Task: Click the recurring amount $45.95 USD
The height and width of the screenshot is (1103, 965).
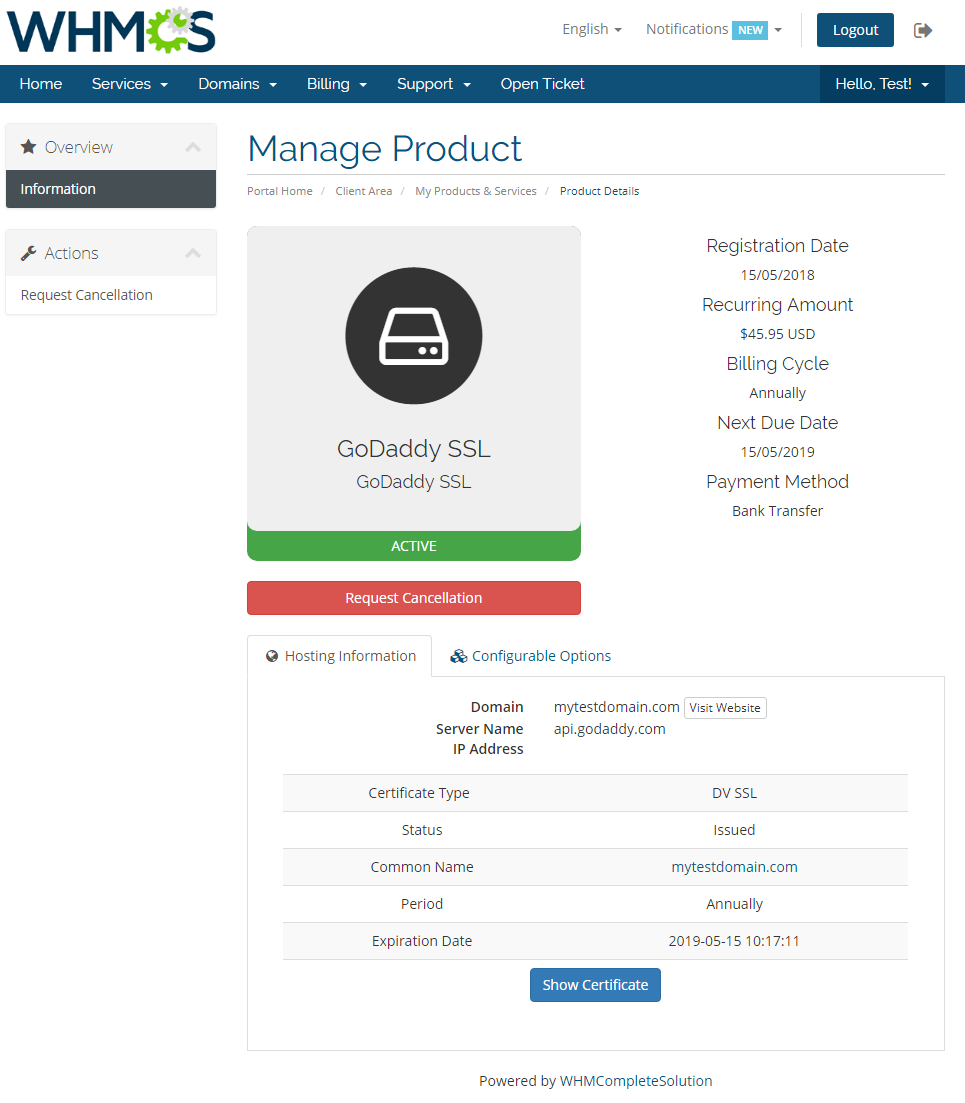Action: [x=777, y=334]
